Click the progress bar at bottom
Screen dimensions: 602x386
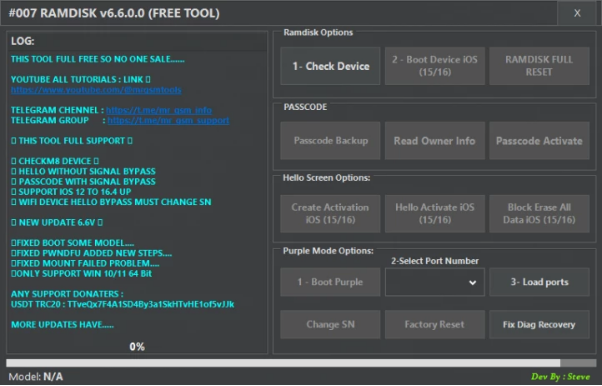301,363
